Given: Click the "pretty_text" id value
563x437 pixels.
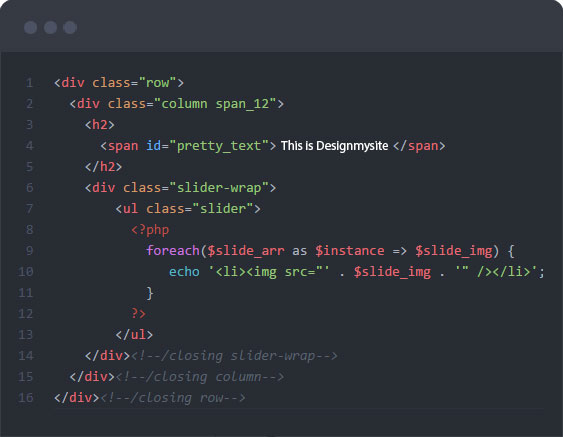Looking at the screenshot, I should (219, 146).
